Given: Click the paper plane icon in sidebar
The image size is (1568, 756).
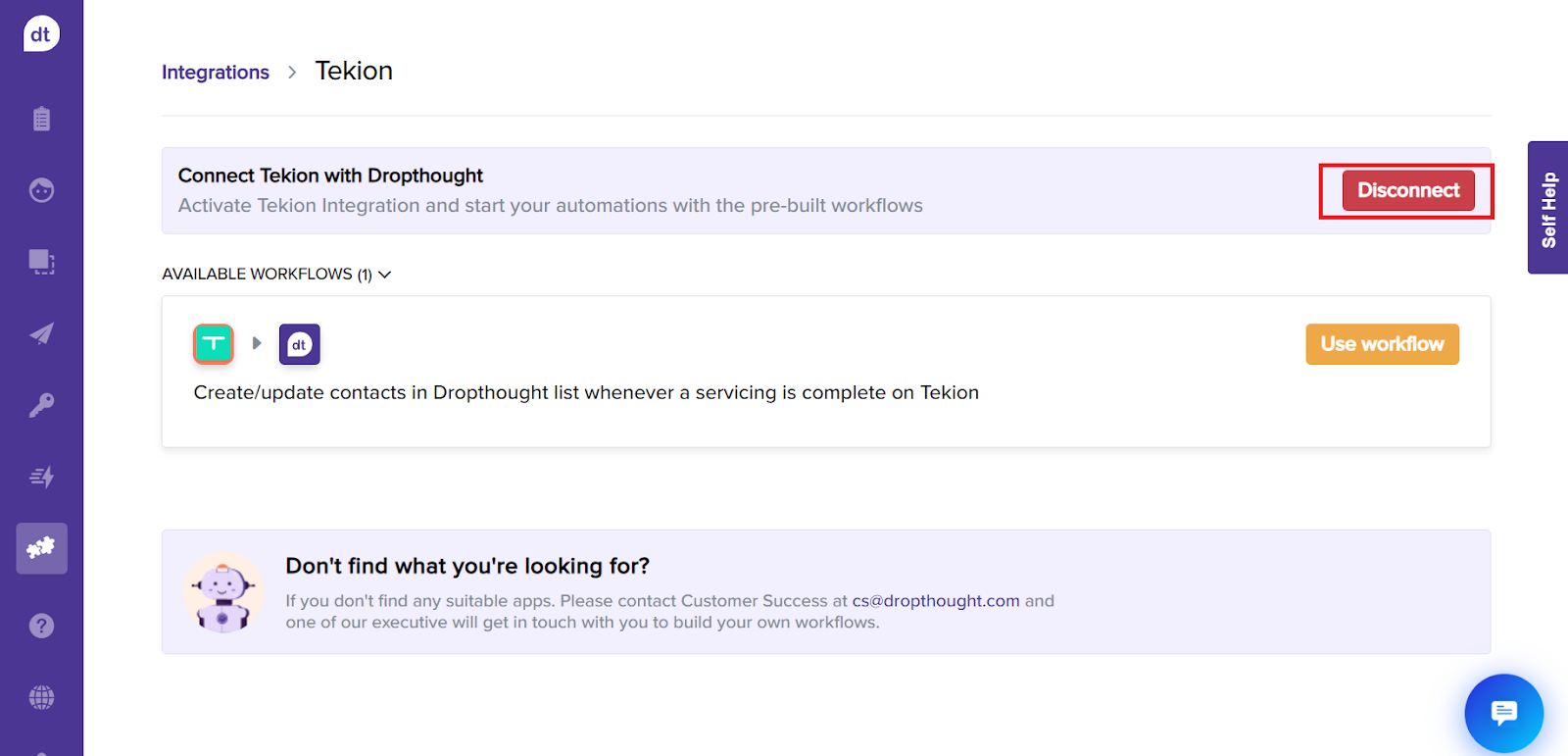Looking at the screenshot, I should 41,333.
